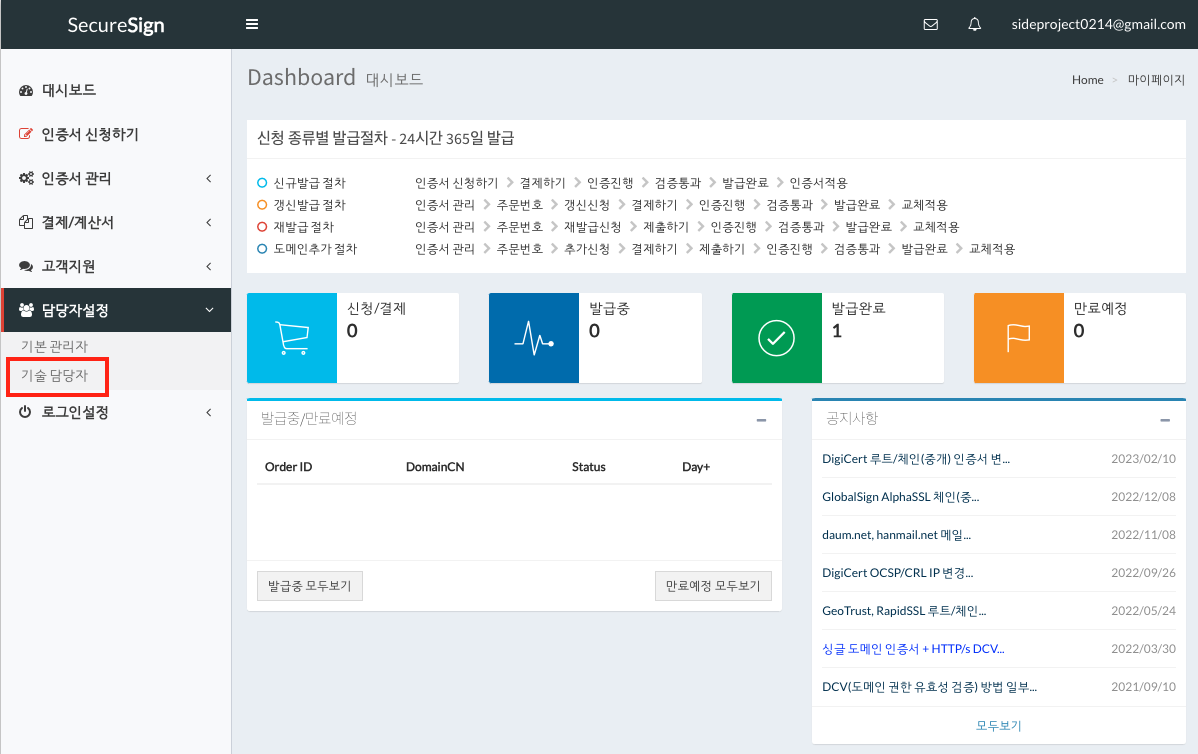Collapse the 담당자설정 submenu chevron
The height and width of the screenshot is (754, 1198).
tap(209, 310)
